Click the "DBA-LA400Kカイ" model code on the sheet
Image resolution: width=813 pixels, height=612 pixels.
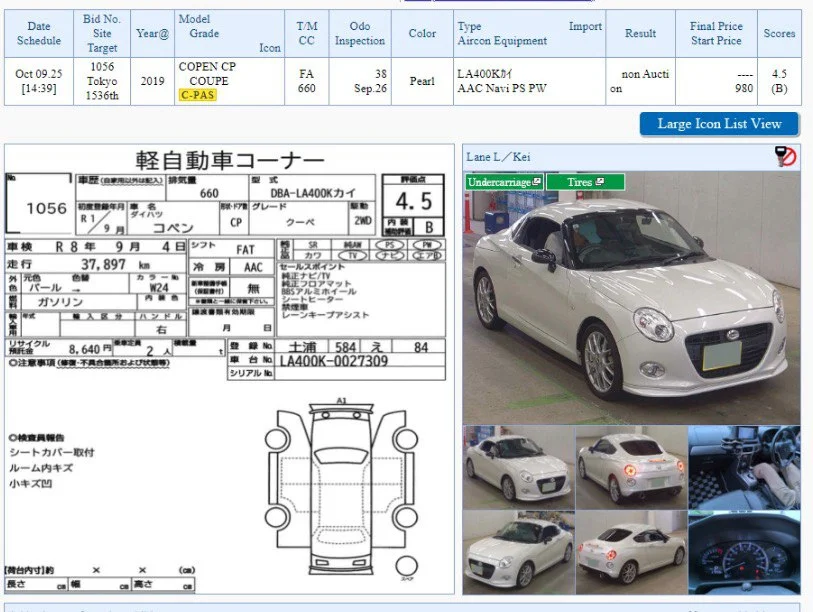313,193
